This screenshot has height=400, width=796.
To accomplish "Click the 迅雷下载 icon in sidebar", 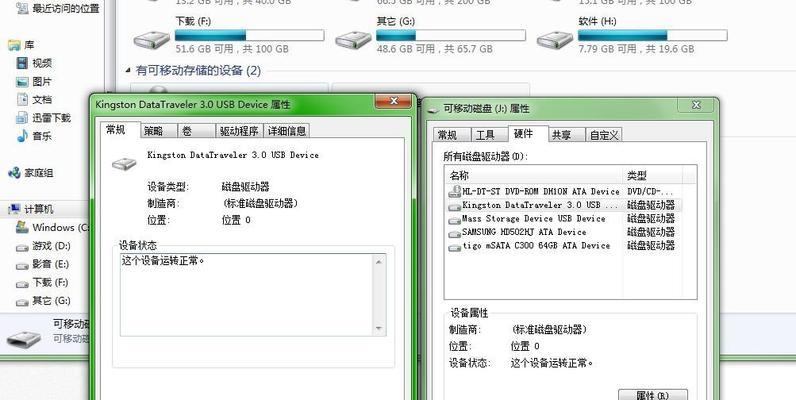I will point(22,118).
